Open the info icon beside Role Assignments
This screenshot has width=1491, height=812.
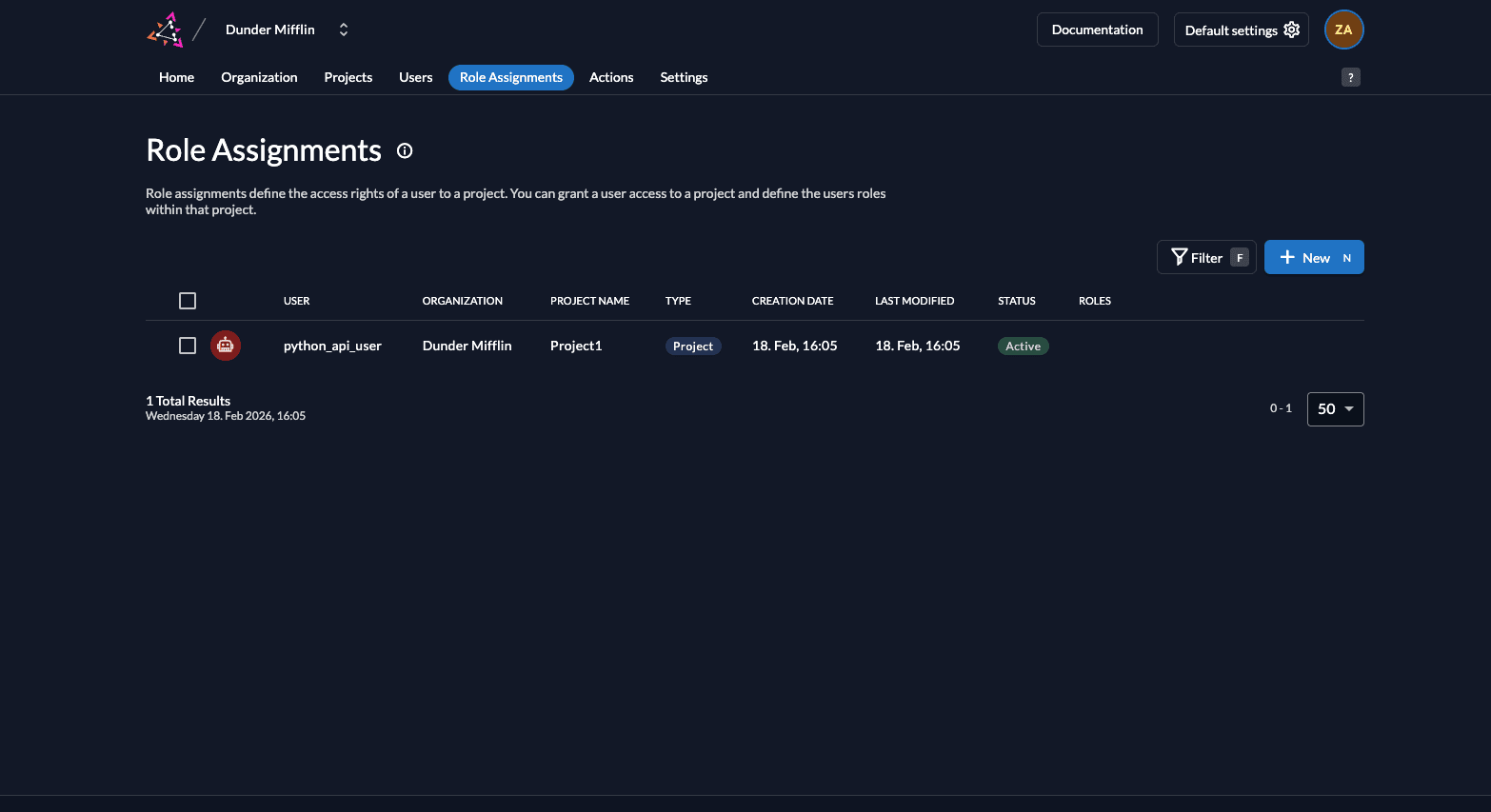405,150
